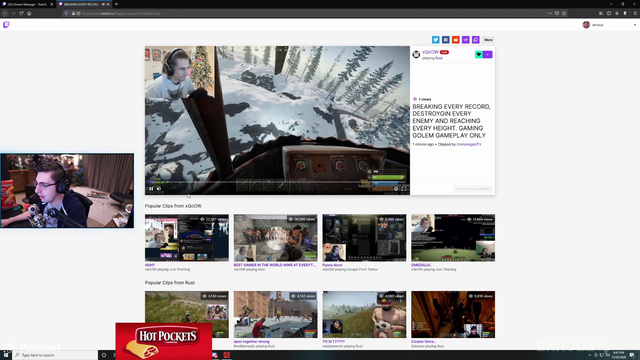Focus the browser address bar

(314, 13)
